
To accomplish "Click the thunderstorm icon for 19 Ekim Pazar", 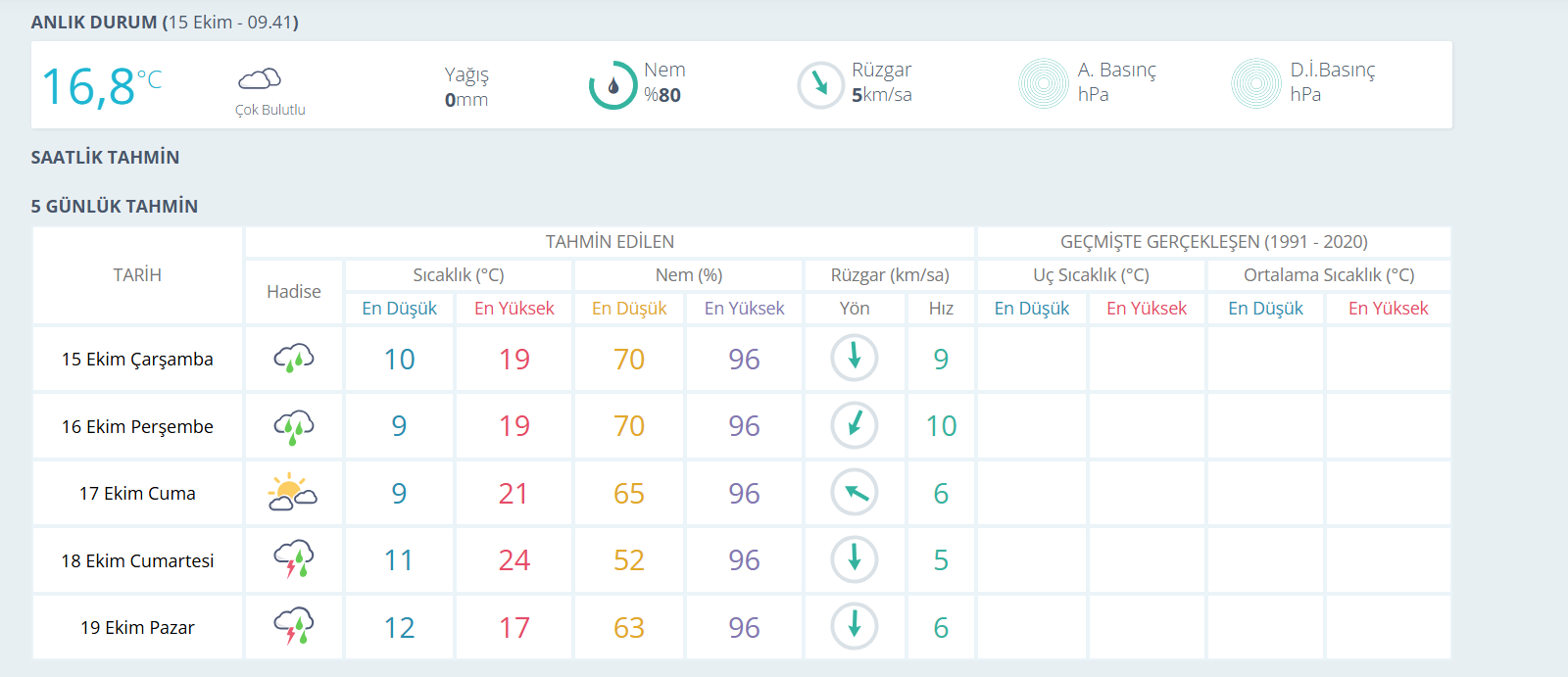I will point(293,627).
